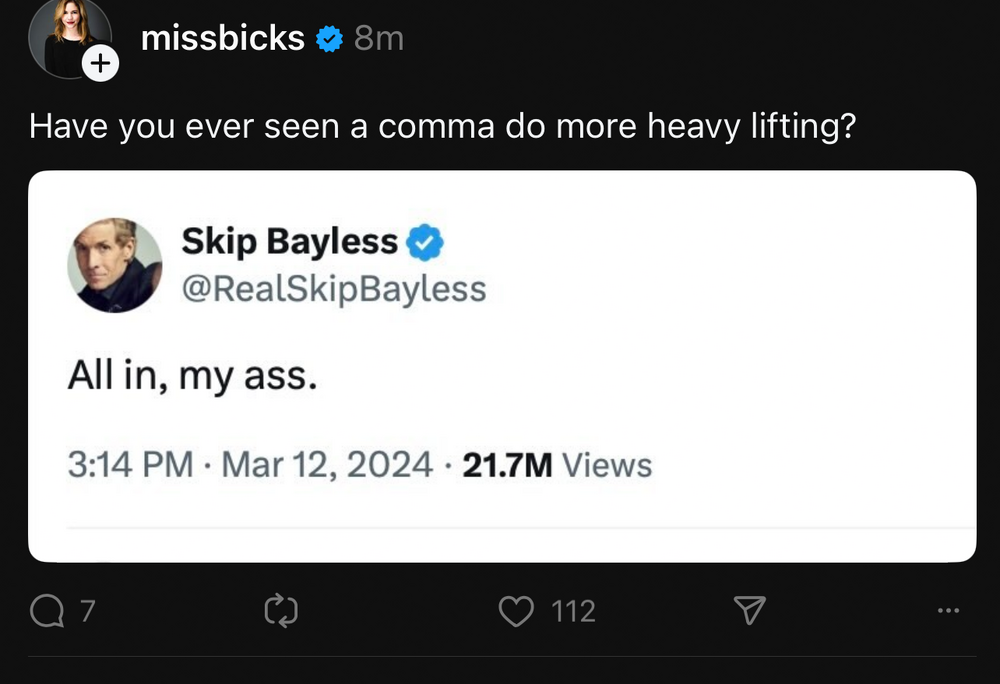The width and height of the screenshot is (1000, 684).
Task: Click the 21.7M Views count
Action: pyautogui.click(x=557, y=465)
